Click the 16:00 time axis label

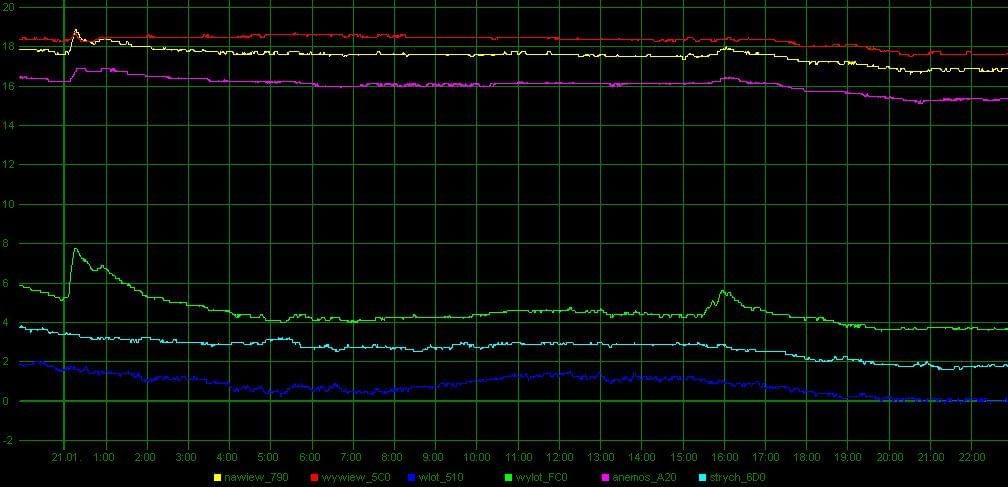pos(725,457)
